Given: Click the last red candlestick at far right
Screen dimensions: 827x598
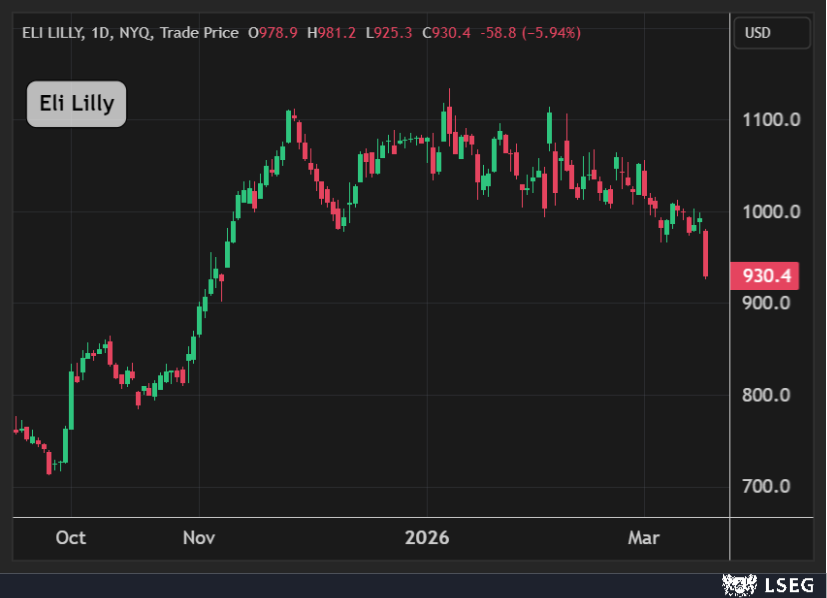Looking at the screenshot, I should point(706,254).
